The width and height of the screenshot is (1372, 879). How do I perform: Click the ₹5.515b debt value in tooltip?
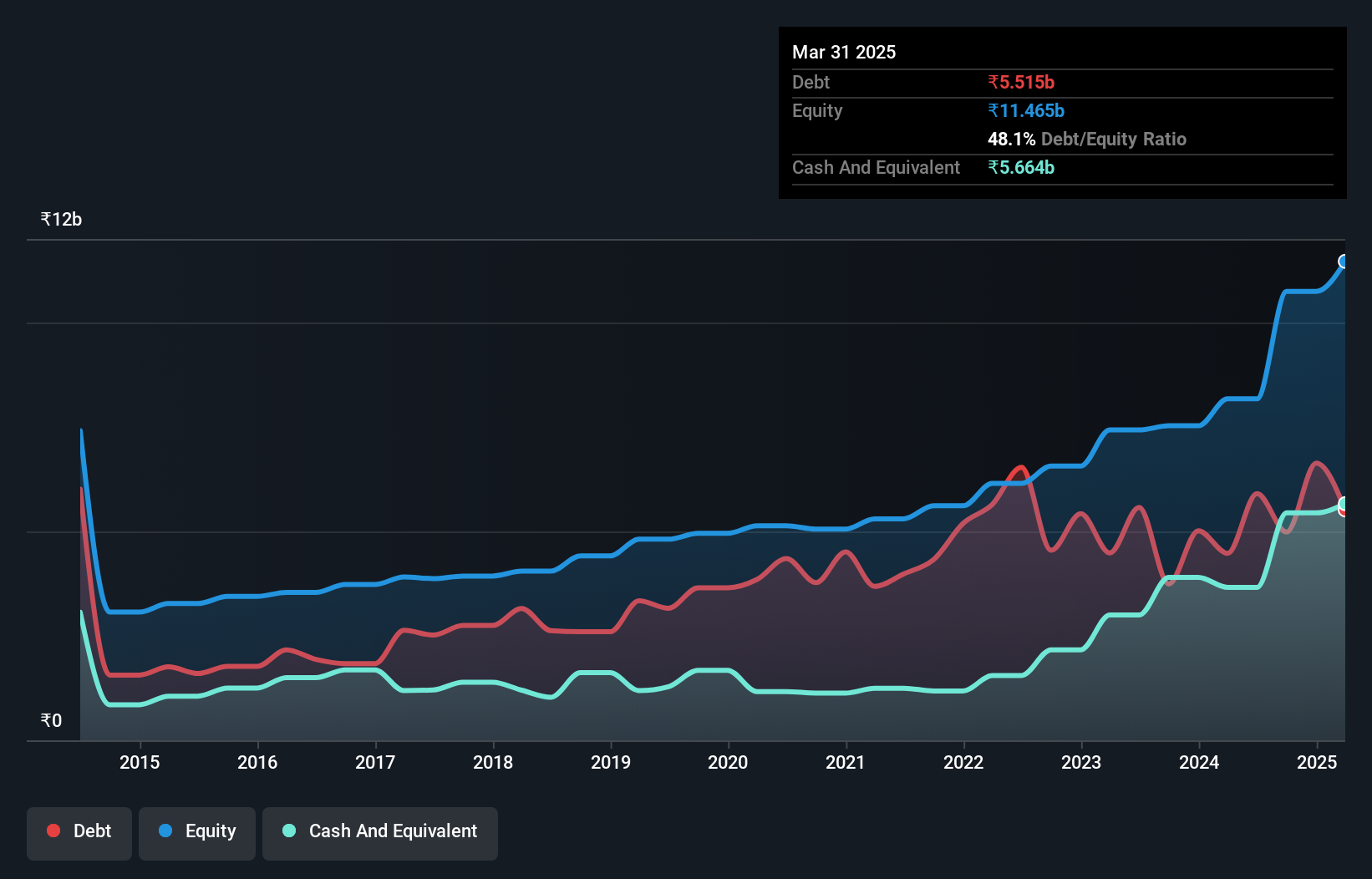(1021, 82)
